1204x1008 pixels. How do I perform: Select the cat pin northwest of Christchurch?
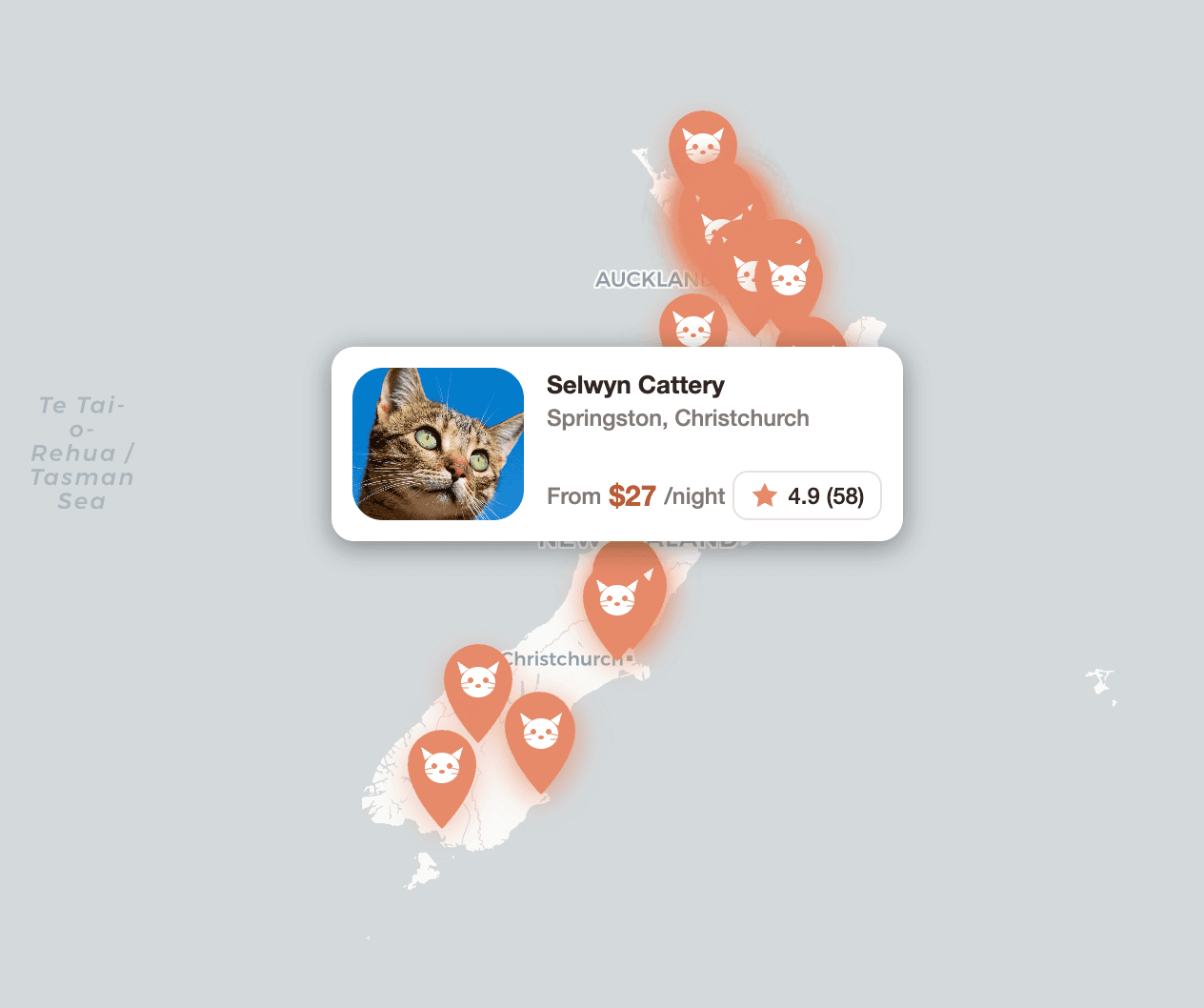pyautogui.click(x=478, y=681)
